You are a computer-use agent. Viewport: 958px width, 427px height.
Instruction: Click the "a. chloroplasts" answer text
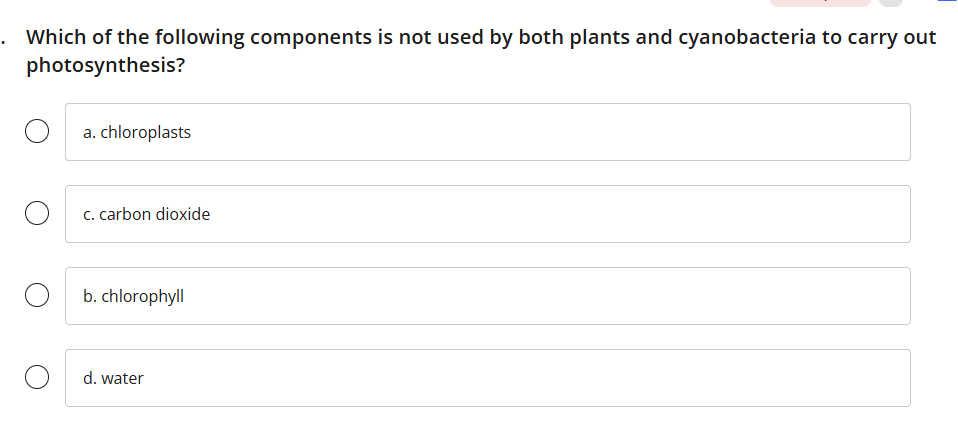tap(137, 132)
